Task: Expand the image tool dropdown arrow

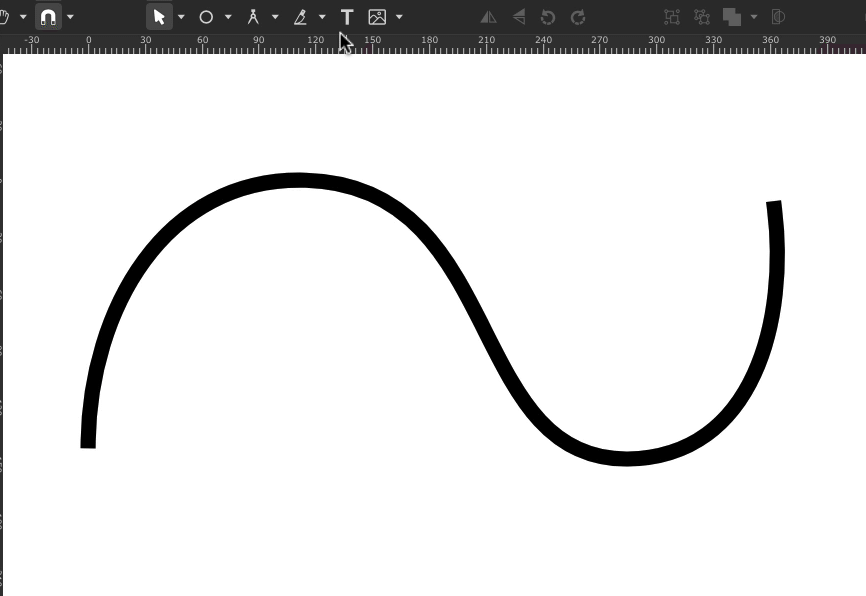Action: pos(399,17)
